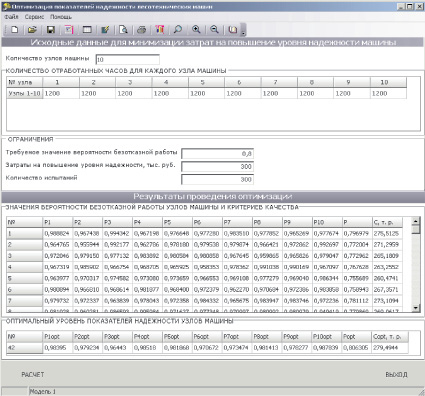Click the P1 column header in results

click(x=58, y=222)
